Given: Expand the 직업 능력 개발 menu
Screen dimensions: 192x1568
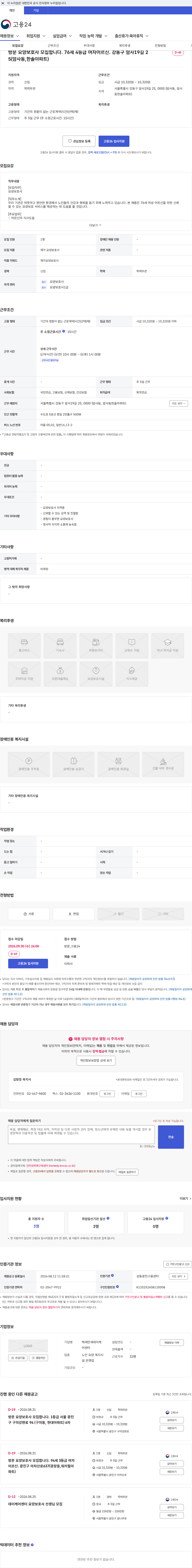Looking at the screenshot, I should pos(93,36).
